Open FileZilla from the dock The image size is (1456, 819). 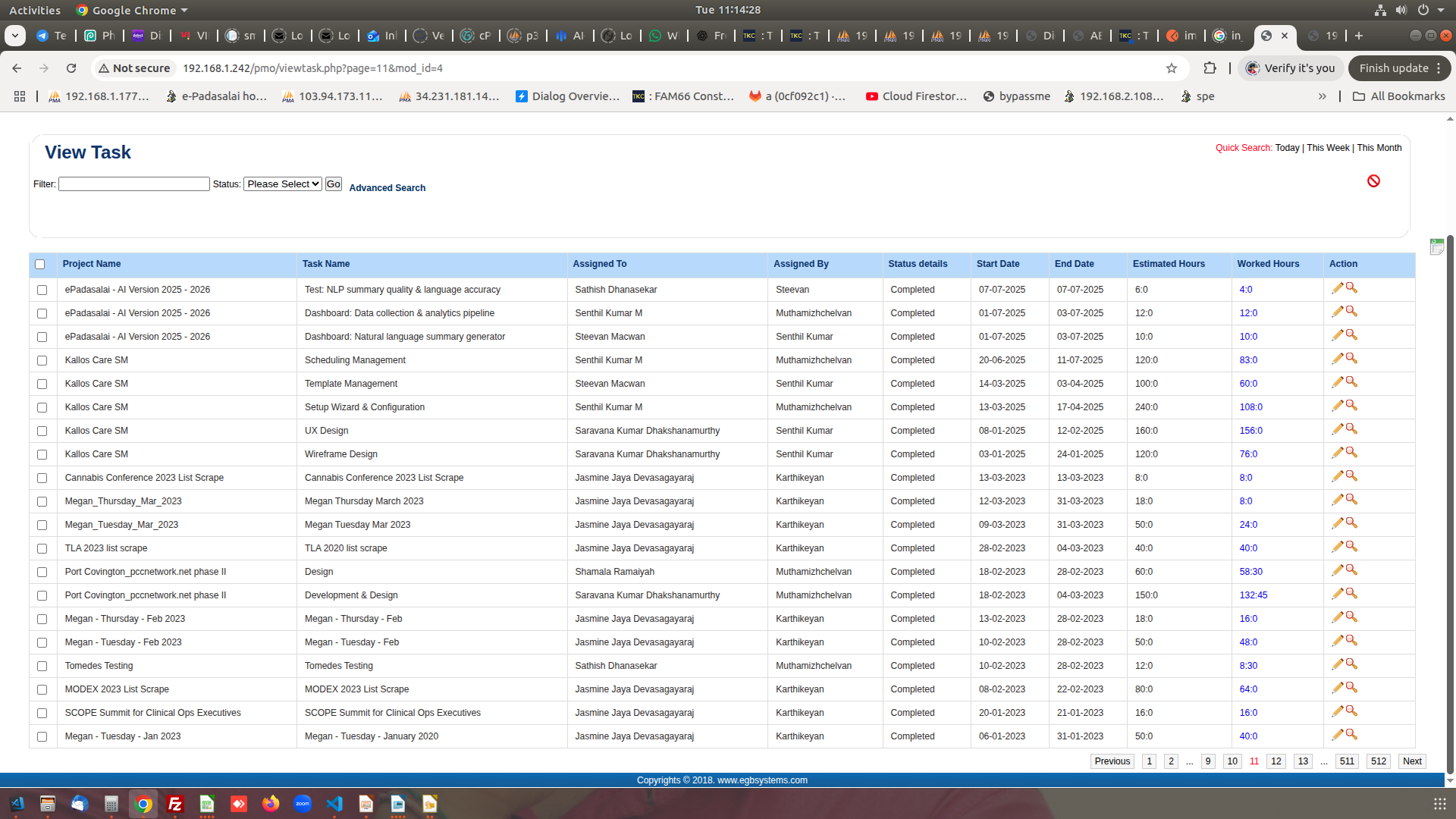tap(175, 804)
